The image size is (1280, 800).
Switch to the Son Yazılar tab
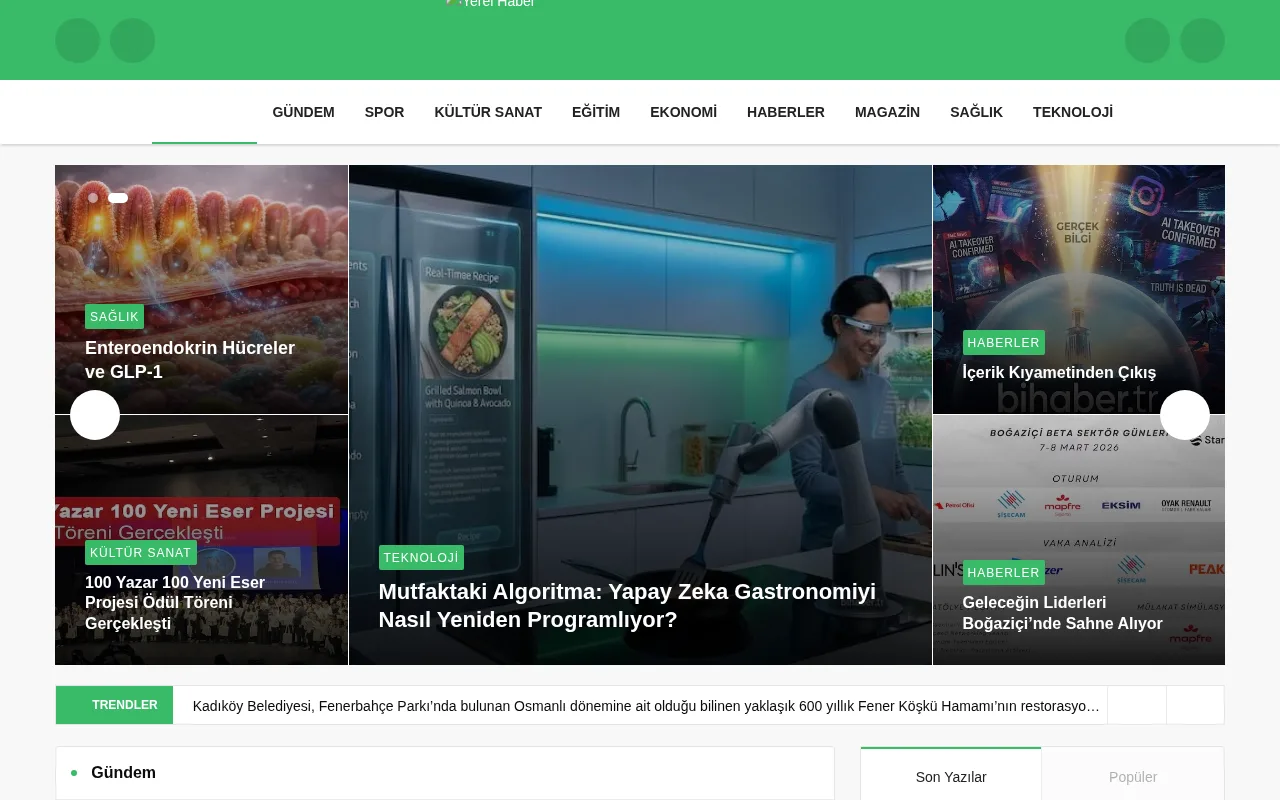[x=951, y=777]
